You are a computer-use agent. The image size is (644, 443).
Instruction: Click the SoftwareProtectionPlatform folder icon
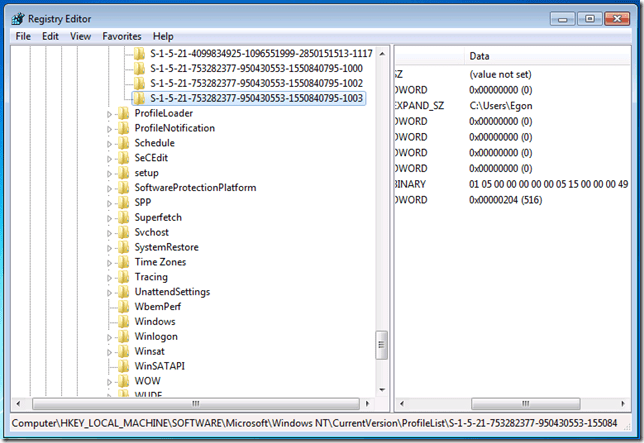[124, 187]
